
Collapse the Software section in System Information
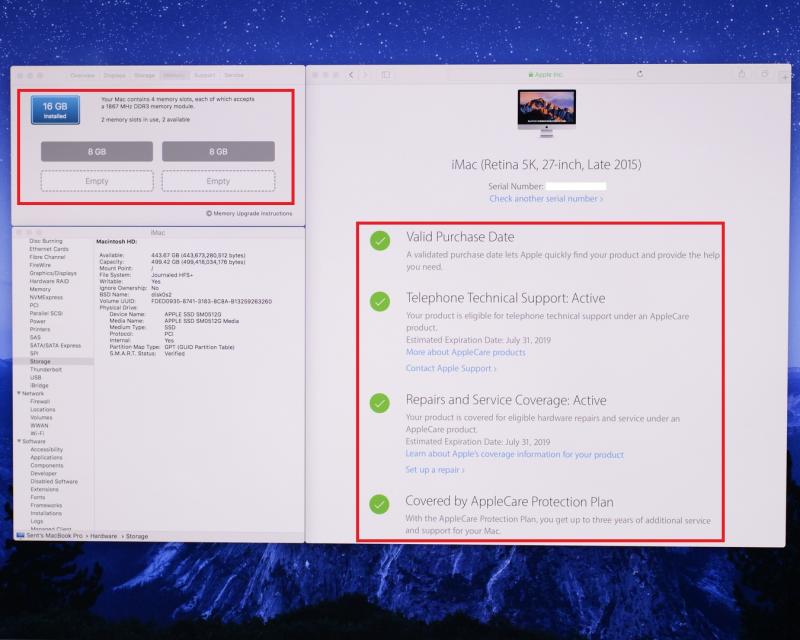tap(19, 441)
